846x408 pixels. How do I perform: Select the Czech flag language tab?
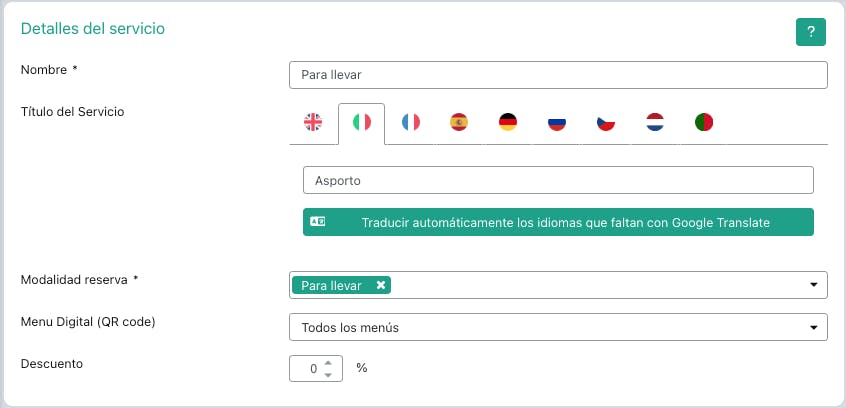606,122
